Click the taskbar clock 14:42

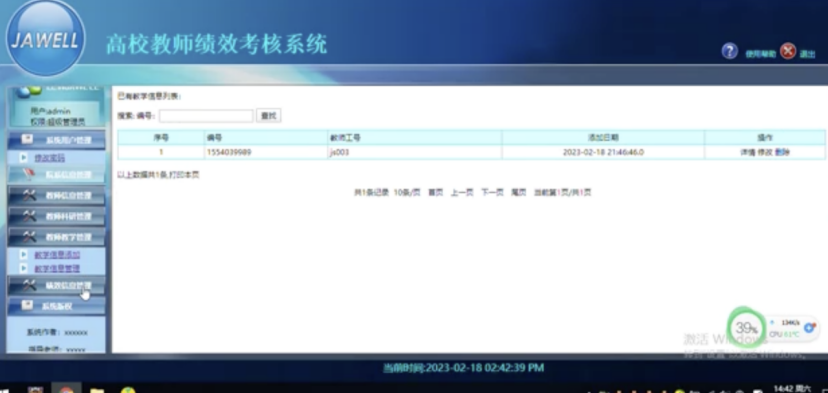click(x=792, y=389)
